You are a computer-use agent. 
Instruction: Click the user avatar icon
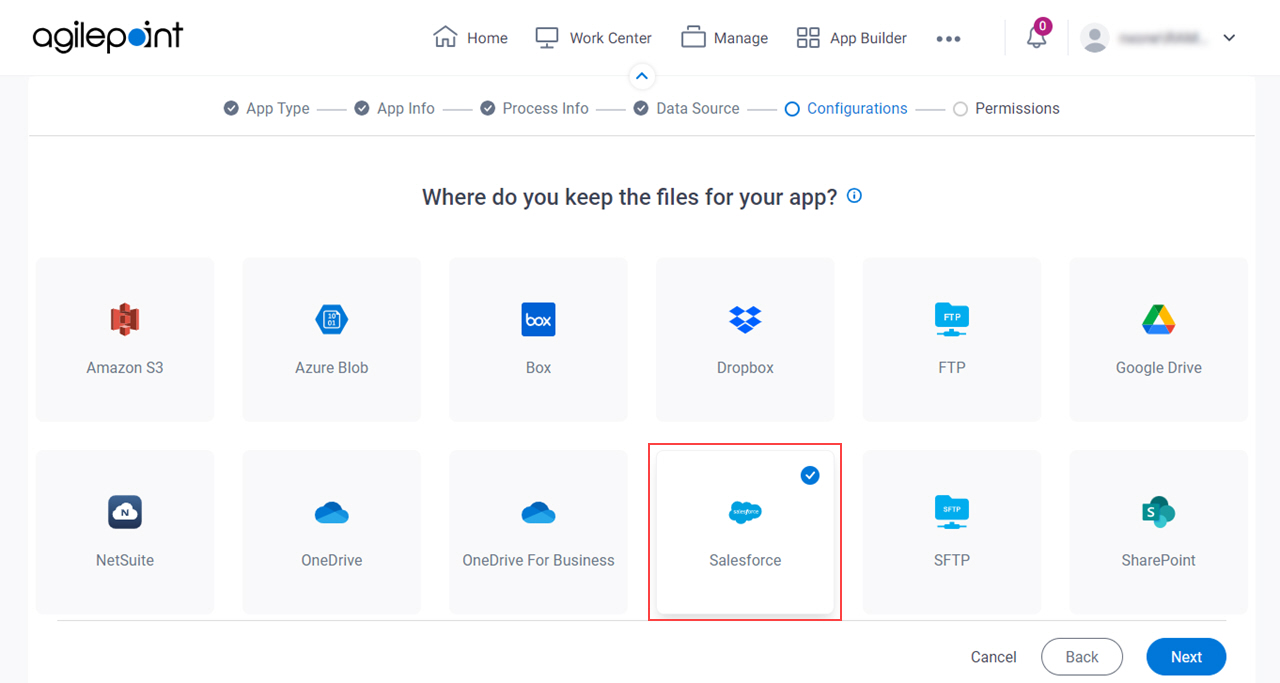point(1095,38)
